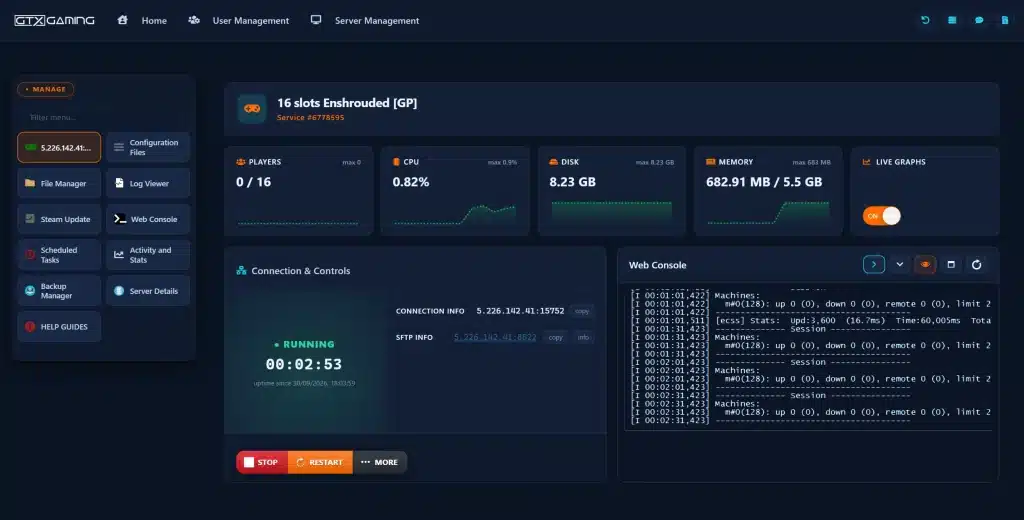Click the Disk drive icon
Screen dimensions: 1024x520
click(553, 162)
